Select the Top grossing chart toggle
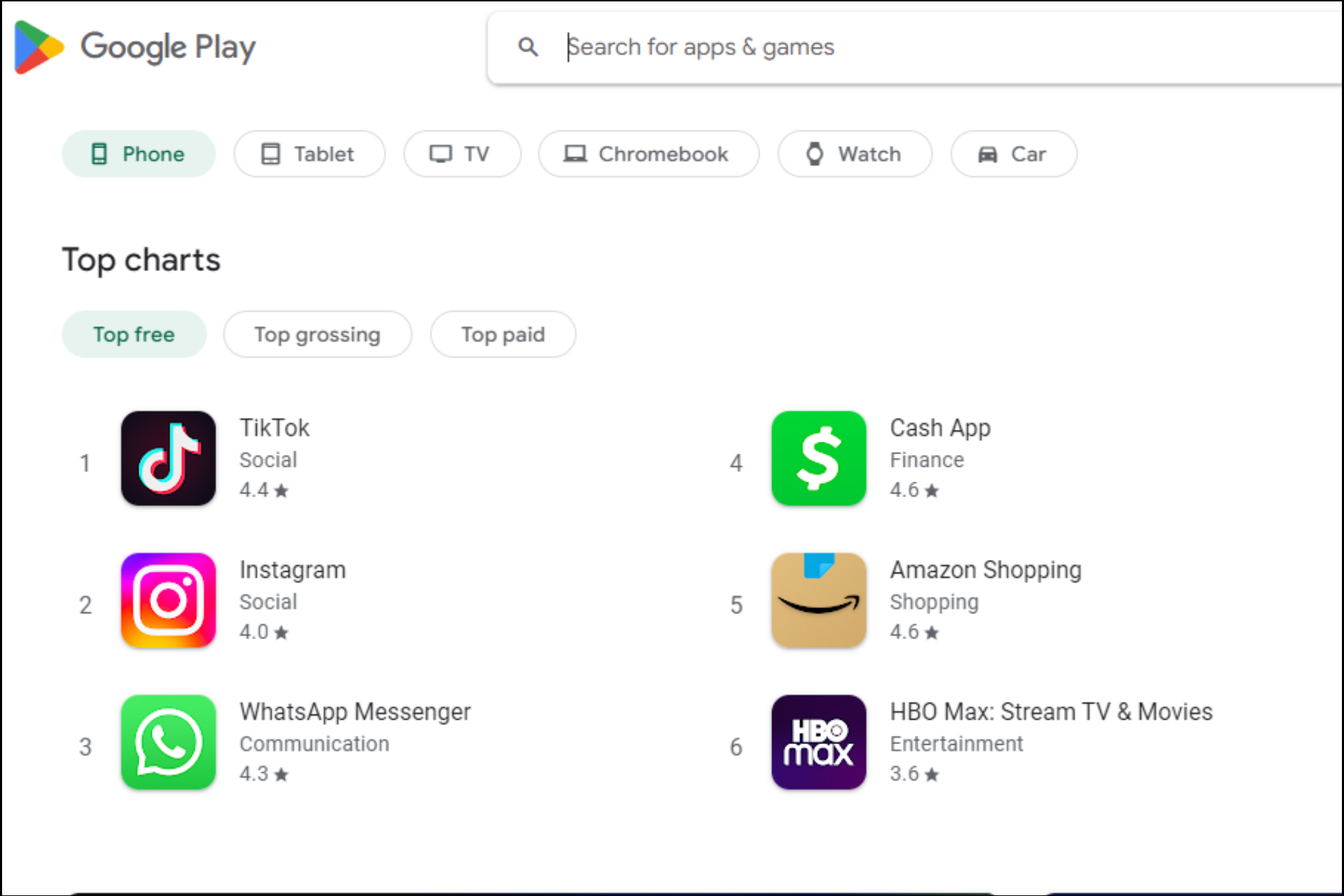Screen dimensions: 1344x896 coord(318,334)
